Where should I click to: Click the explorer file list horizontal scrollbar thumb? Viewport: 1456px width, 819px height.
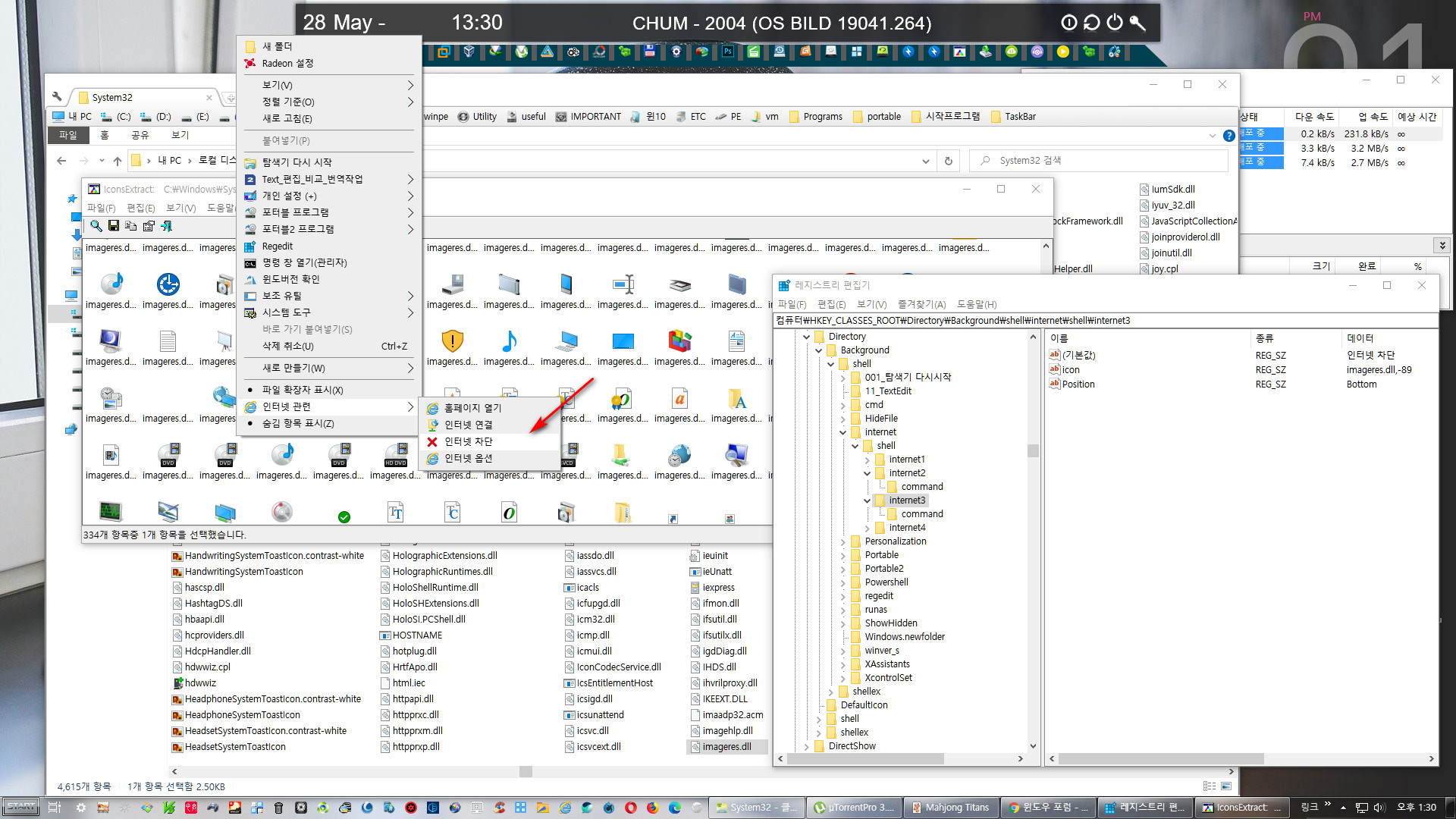[526, 771]
